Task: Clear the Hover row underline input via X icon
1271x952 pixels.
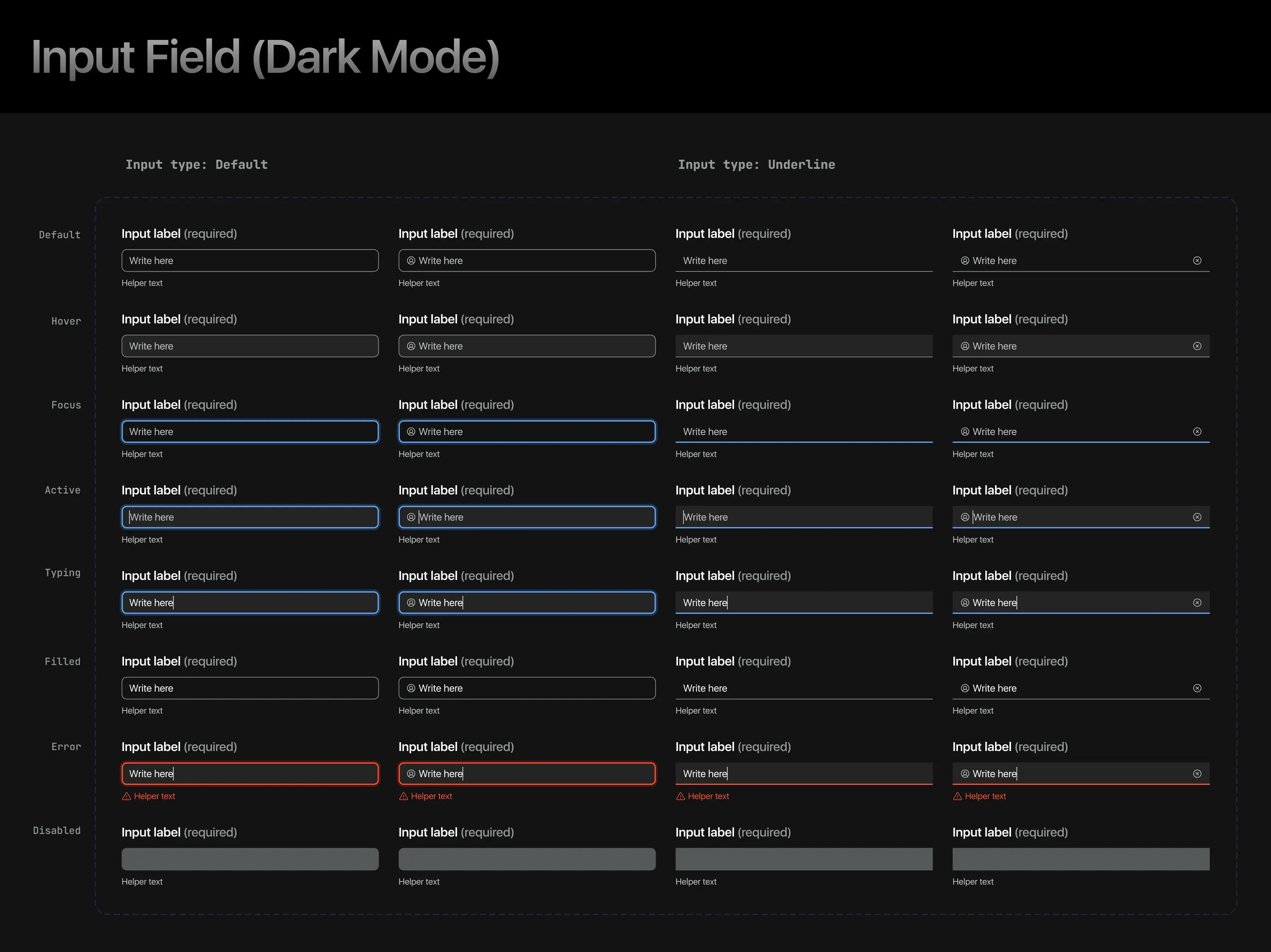Action: (x=1197, y=346)
